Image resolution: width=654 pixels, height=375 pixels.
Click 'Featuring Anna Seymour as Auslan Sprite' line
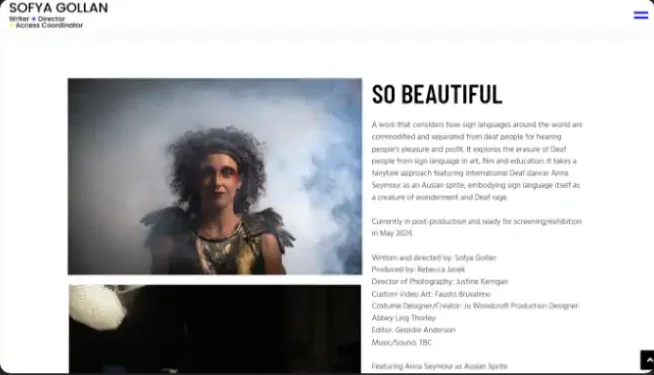(439, 366)
